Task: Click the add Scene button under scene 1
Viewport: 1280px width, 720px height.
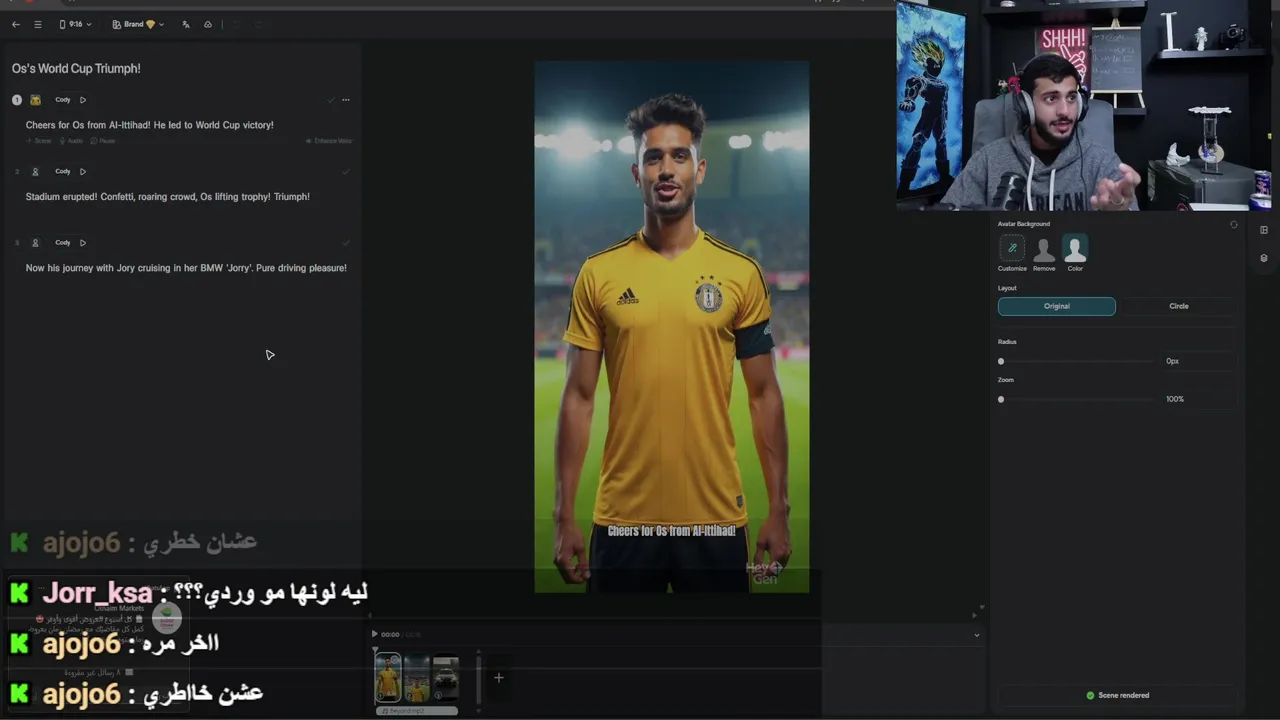Action: pos(39,141)
